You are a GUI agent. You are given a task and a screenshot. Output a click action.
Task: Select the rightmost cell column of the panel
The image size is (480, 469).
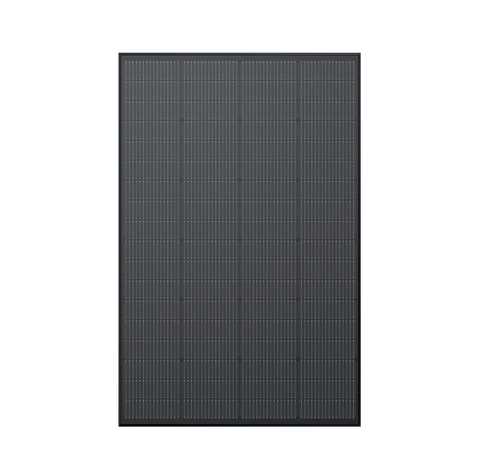click(327, 239)
